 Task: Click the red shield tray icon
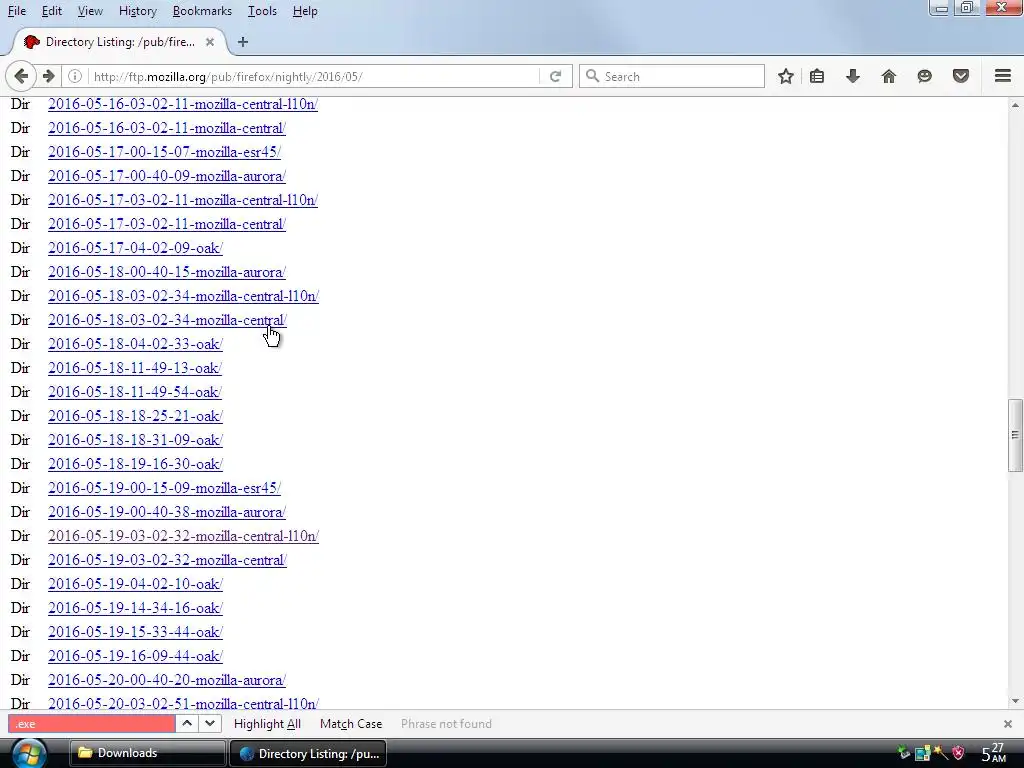coord(958,753)
